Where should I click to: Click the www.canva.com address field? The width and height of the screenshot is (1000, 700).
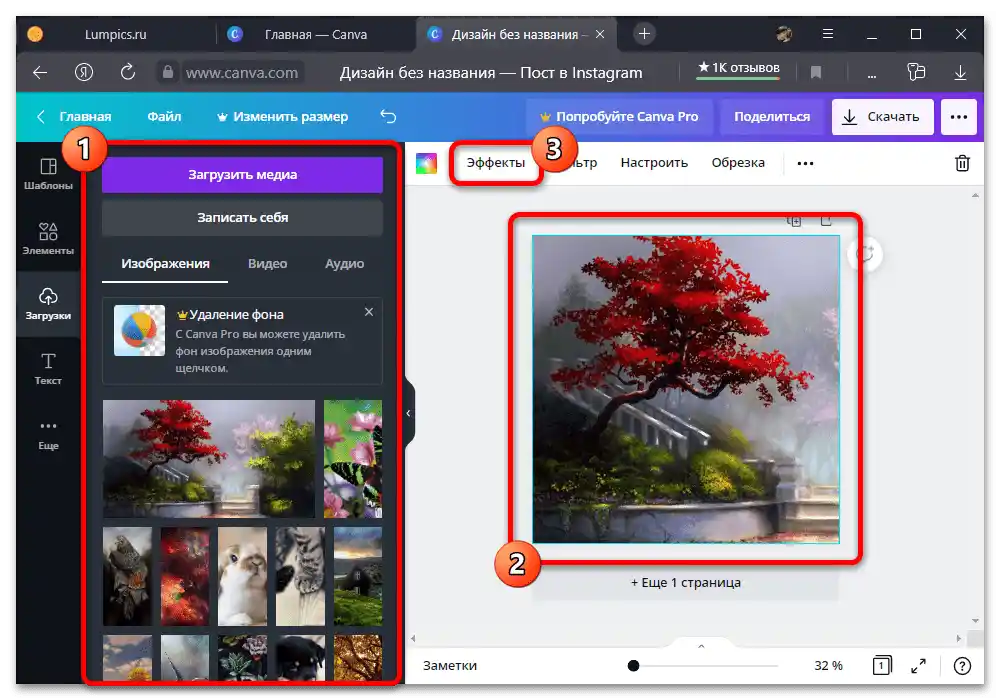(x=242, y=73)
